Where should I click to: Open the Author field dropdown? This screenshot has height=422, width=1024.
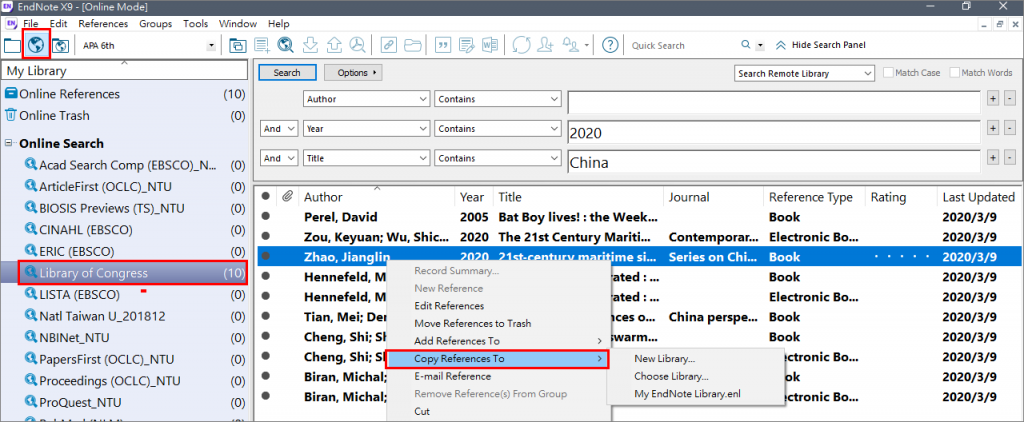coord(366,99)
